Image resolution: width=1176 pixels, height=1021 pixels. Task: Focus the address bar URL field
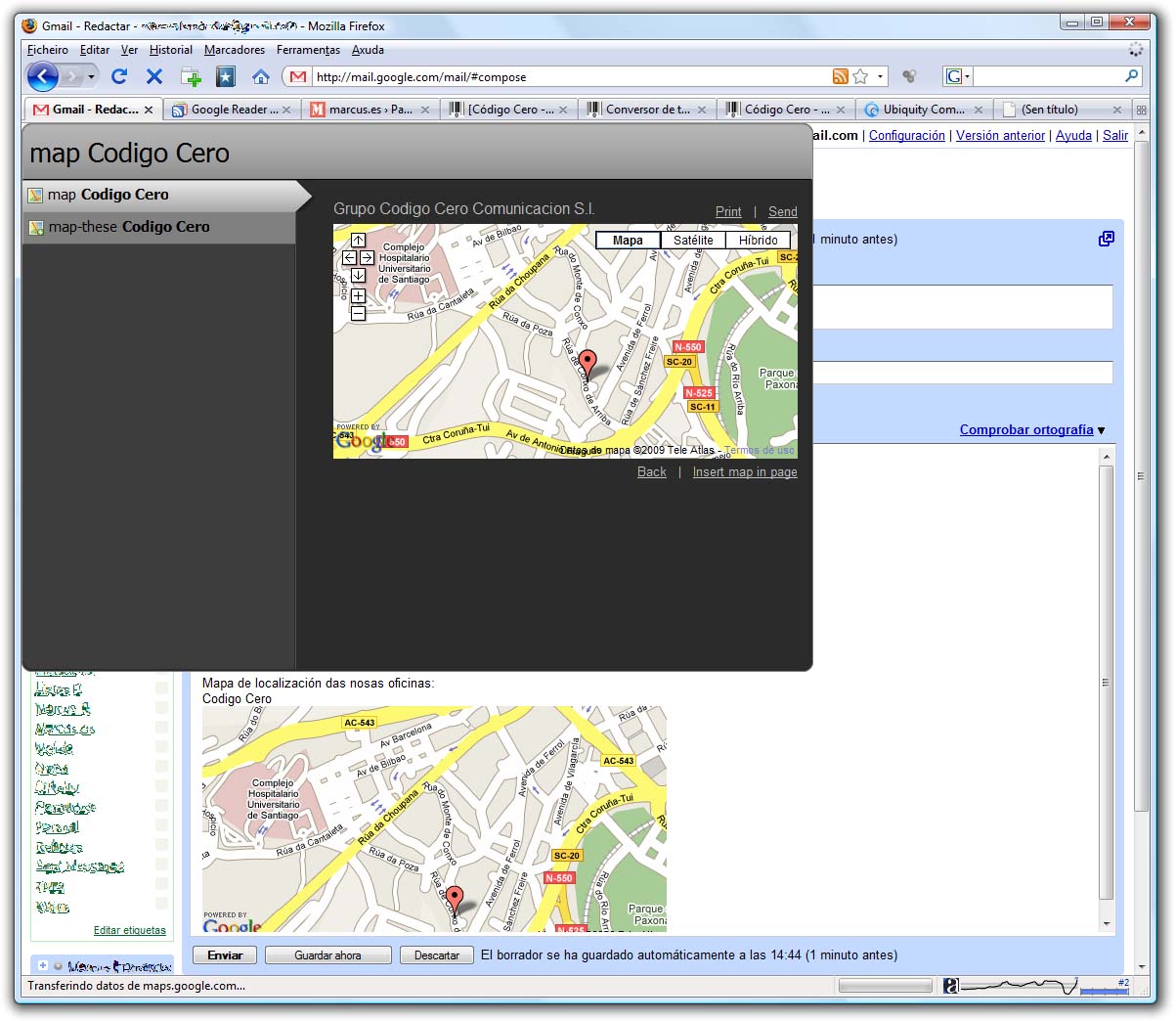tap(571, 76)
